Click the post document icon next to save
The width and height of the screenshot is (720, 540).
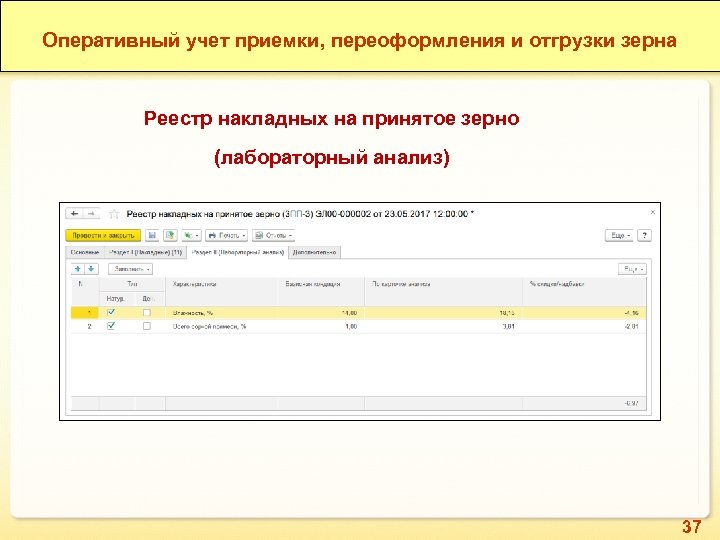(x=170, y=236)
